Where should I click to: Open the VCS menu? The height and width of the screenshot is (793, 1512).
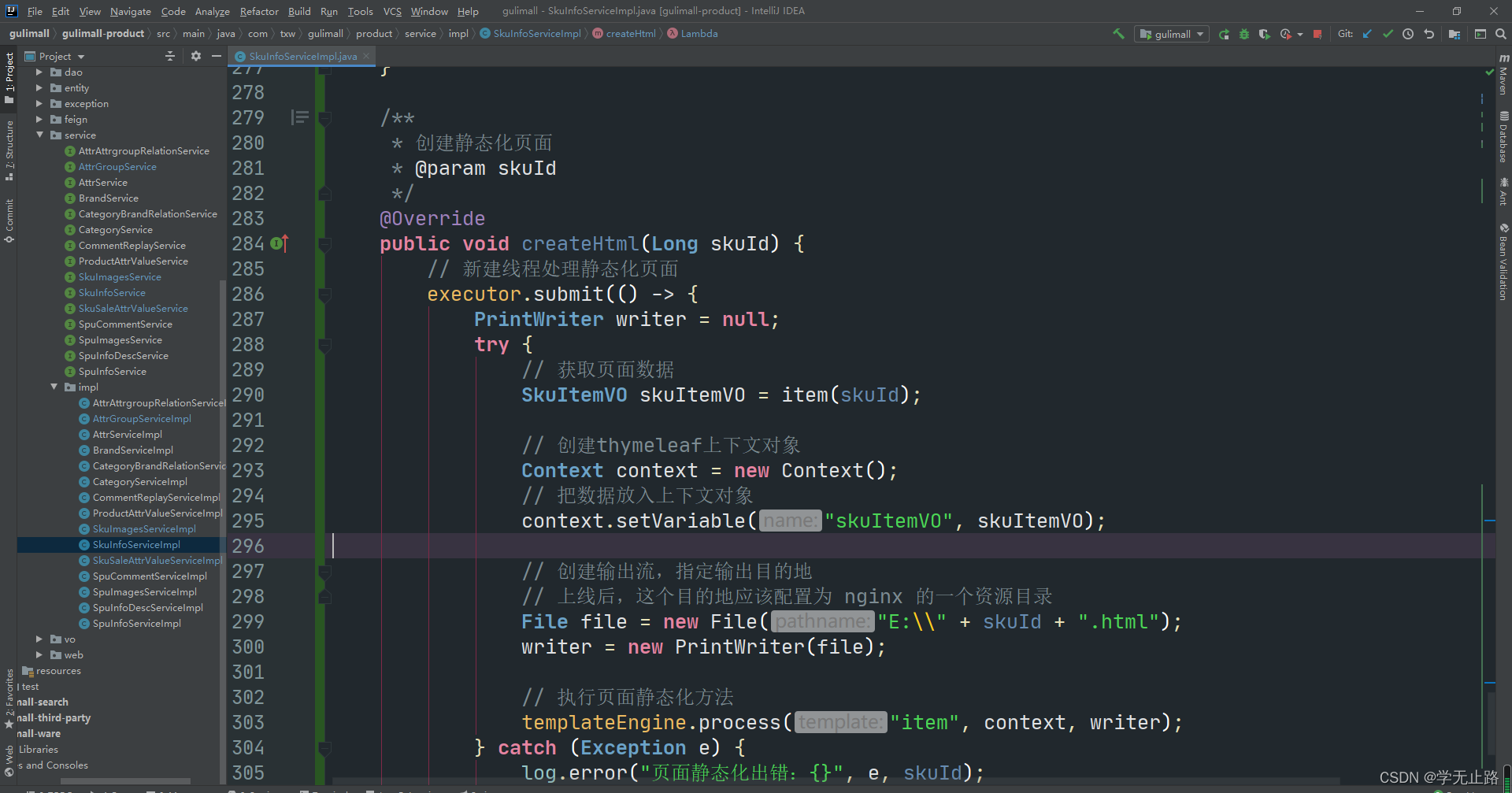(x=392, y=11)
